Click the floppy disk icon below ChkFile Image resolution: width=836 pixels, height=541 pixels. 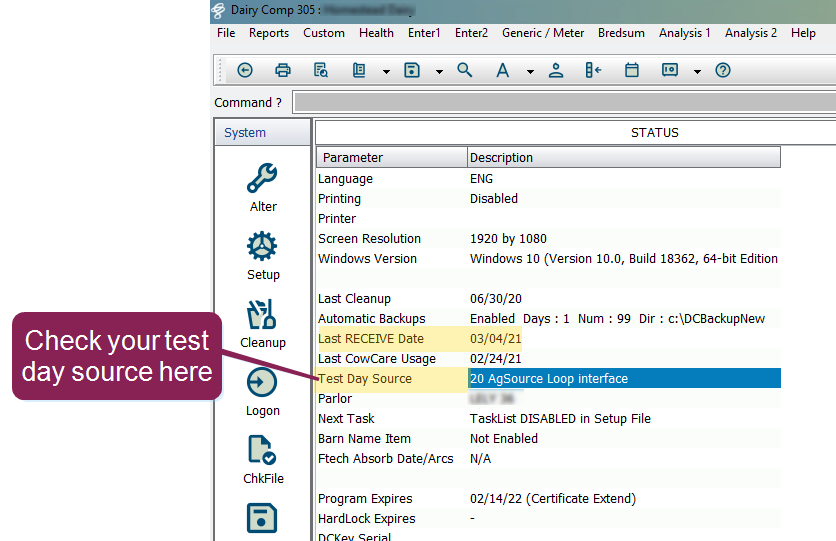[x=262, y=518]
